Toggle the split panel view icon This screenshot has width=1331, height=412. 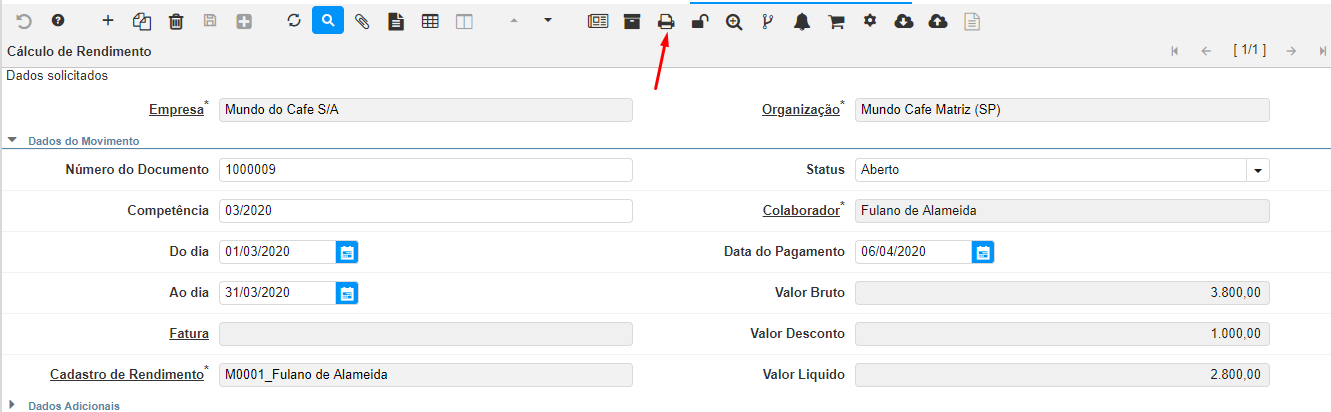tap(464, 20)
